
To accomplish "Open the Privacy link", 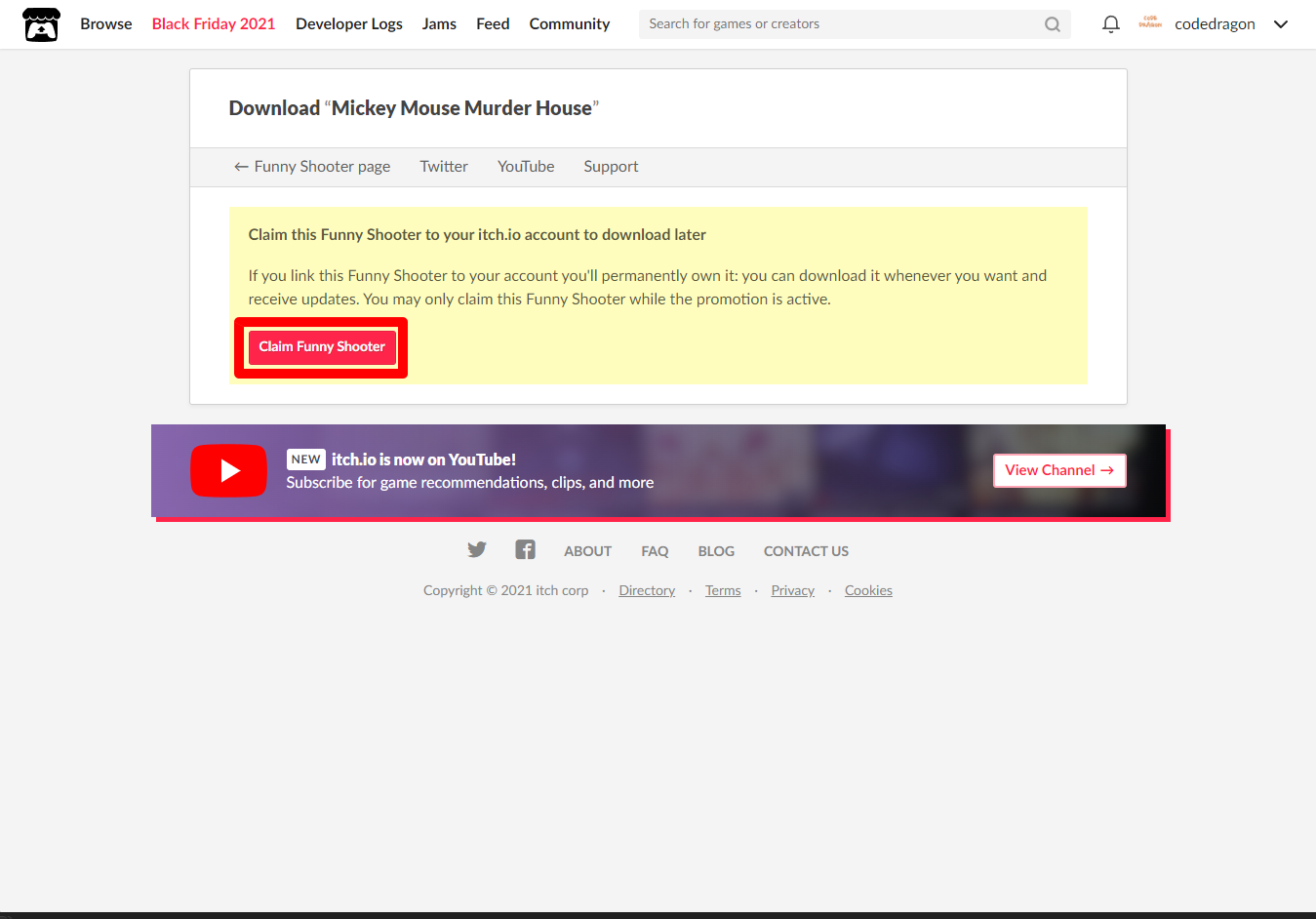I will [792, 590].
